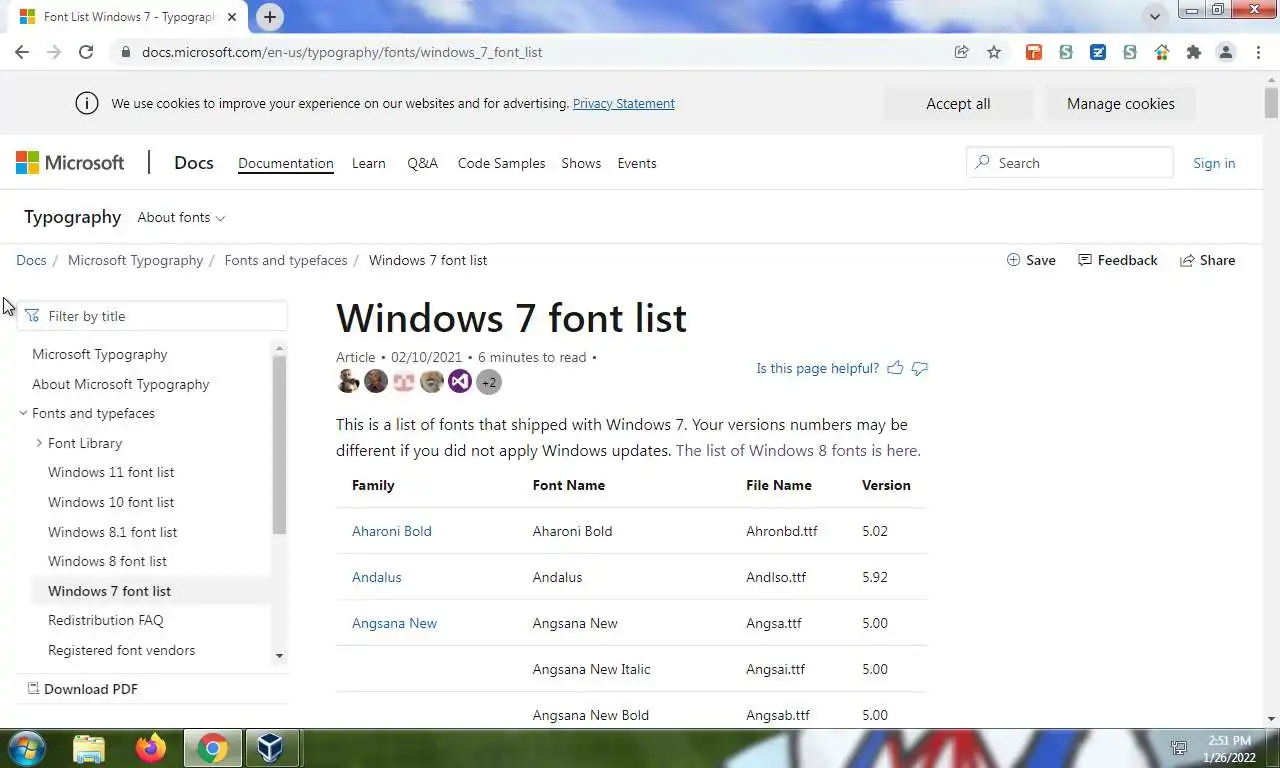Viewport: 1280px width, 768px height.
Task: Open the Extensions puzzle icon
Action: [1193, 52]
